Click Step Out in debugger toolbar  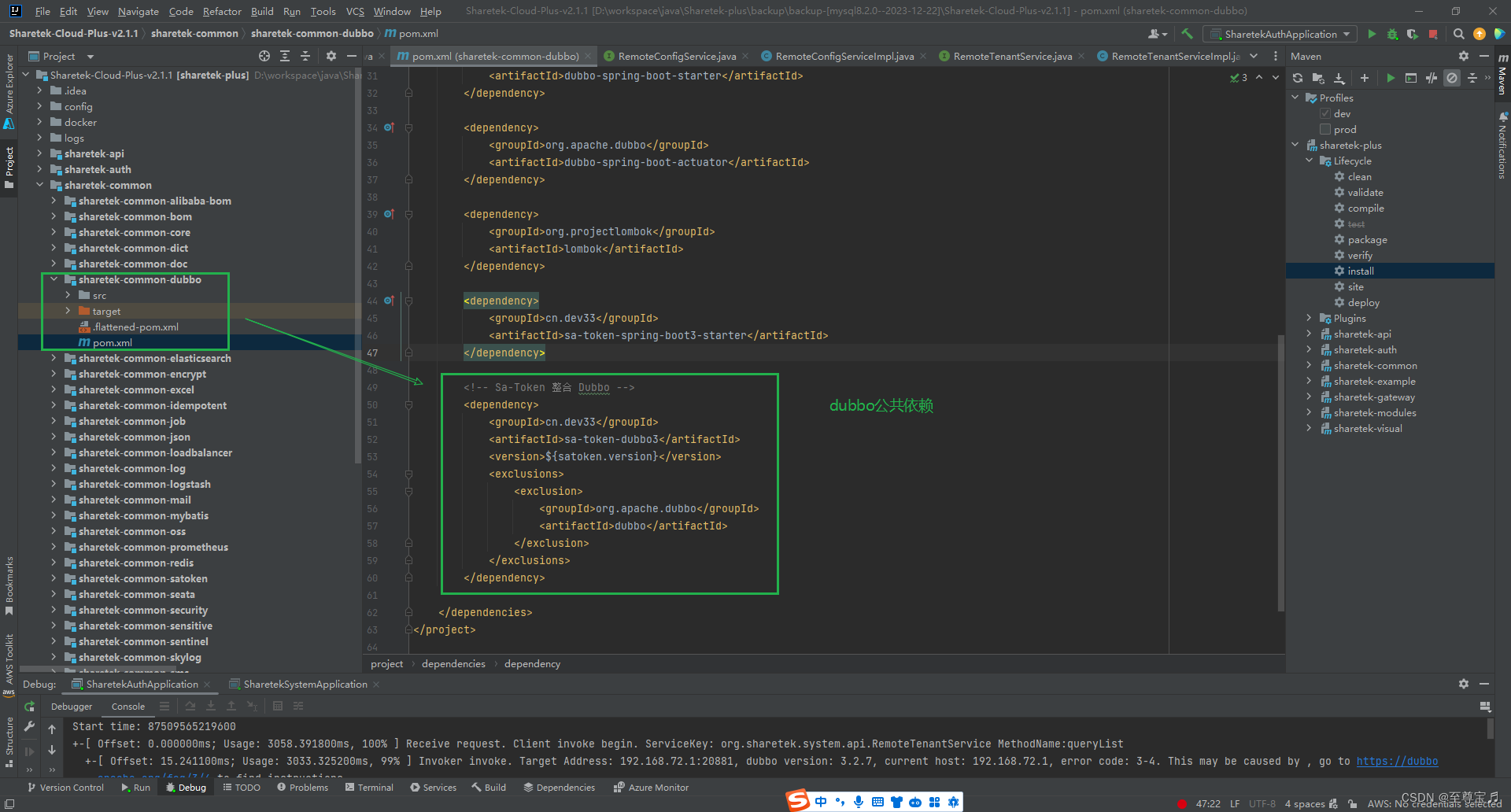click(231, 707)
